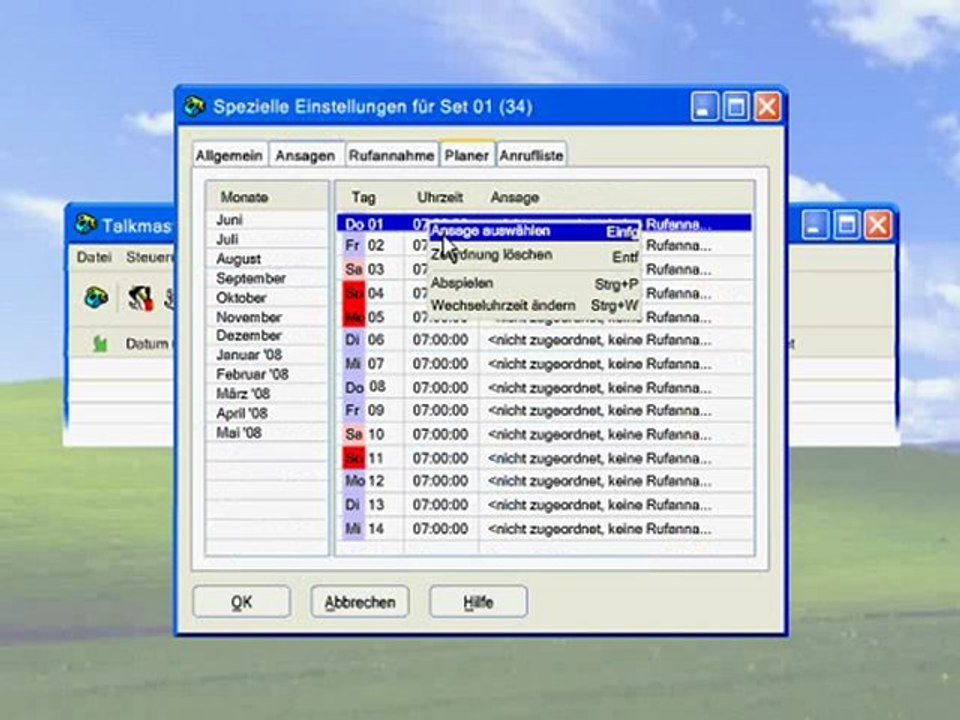Click the Abbrechen button
Screen dimensions: 960x720
(360, 602)
